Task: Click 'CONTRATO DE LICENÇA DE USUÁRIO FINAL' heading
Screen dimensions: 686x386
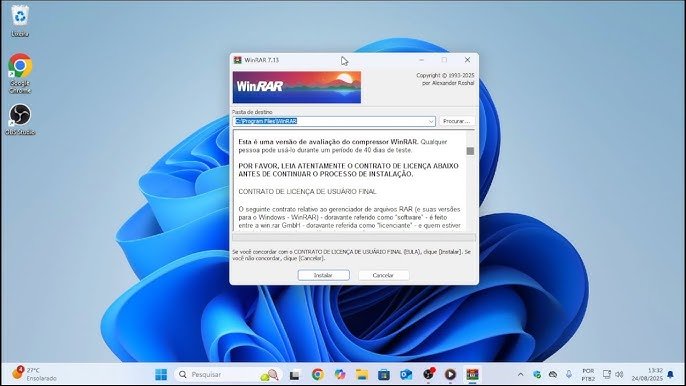Action: pos(308,192)
